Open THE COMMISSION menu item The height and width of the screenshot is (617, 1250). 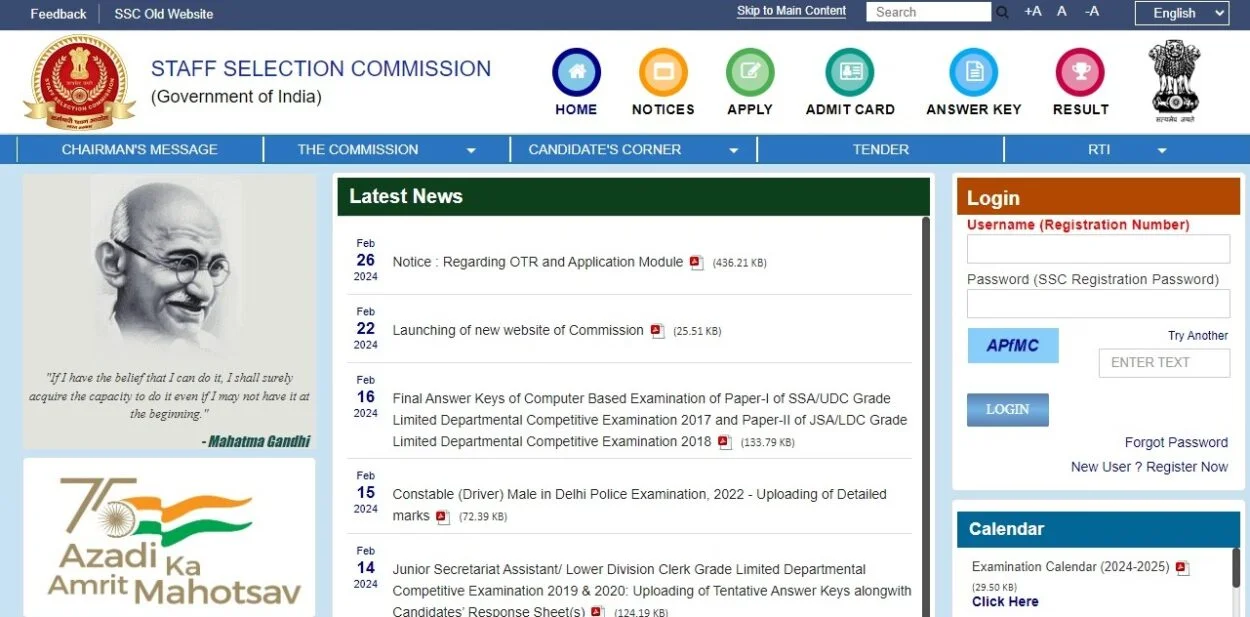(358, 150)
